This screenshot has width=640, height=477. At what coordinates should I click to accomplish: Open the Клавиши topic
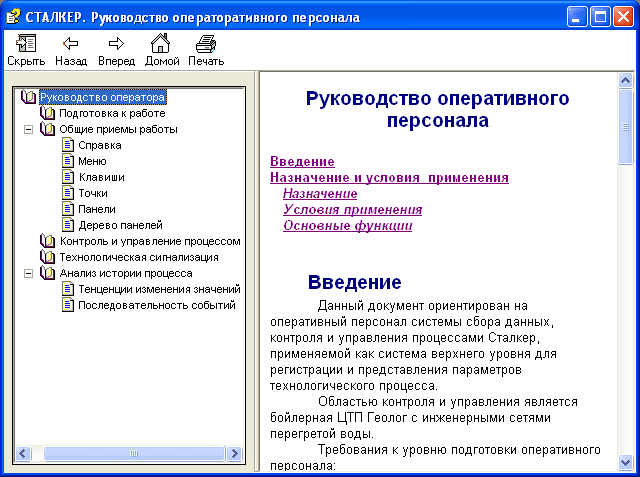tap(102, 177)
